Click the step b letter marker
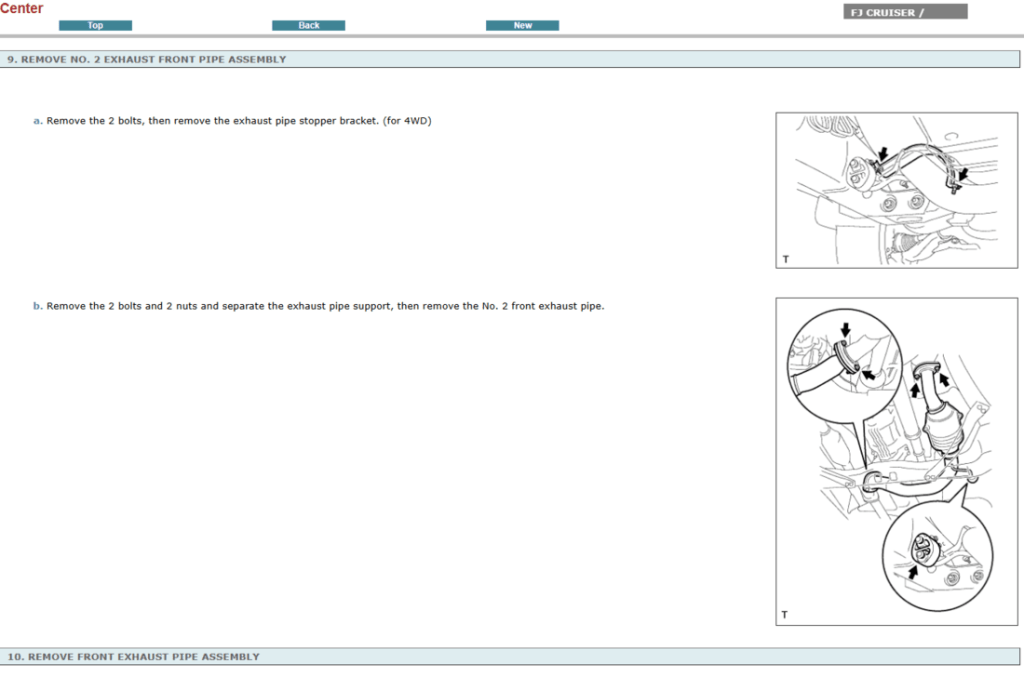 37,306
